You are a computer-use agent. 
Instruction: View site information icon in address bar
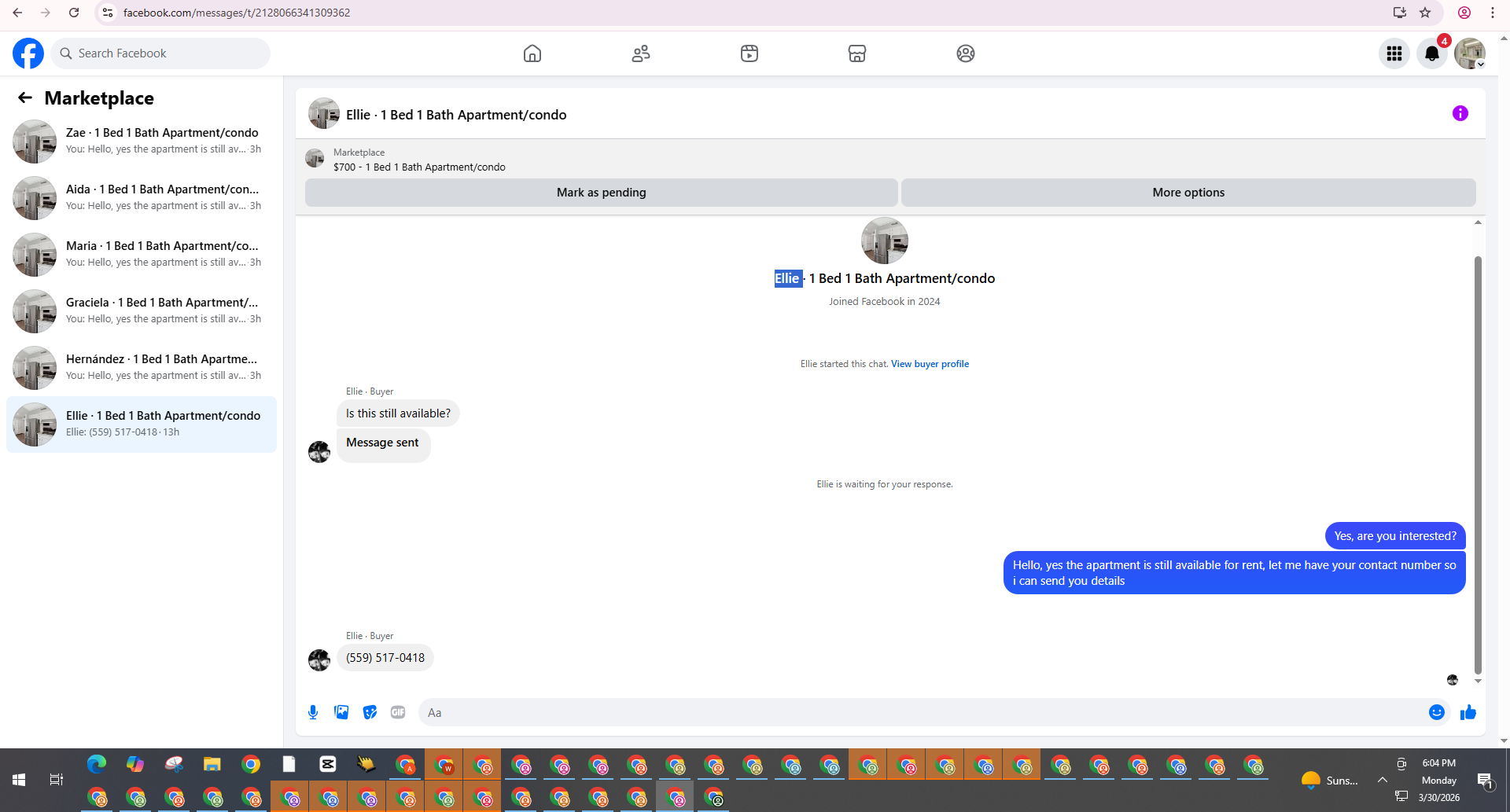[x=108, y=13]
